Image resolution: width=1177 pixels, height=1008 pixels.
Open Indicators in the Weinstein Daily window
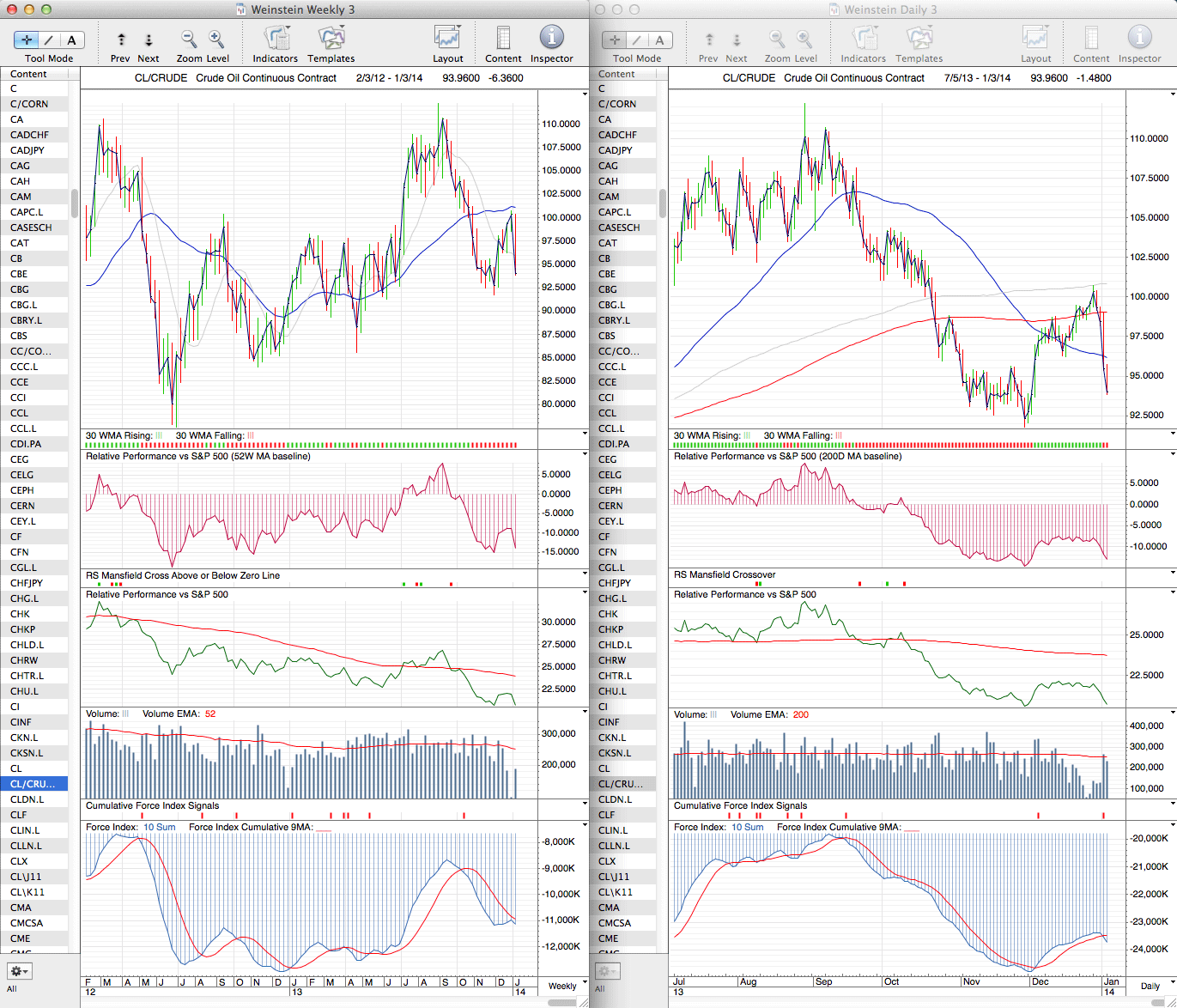tap(863, 39)
